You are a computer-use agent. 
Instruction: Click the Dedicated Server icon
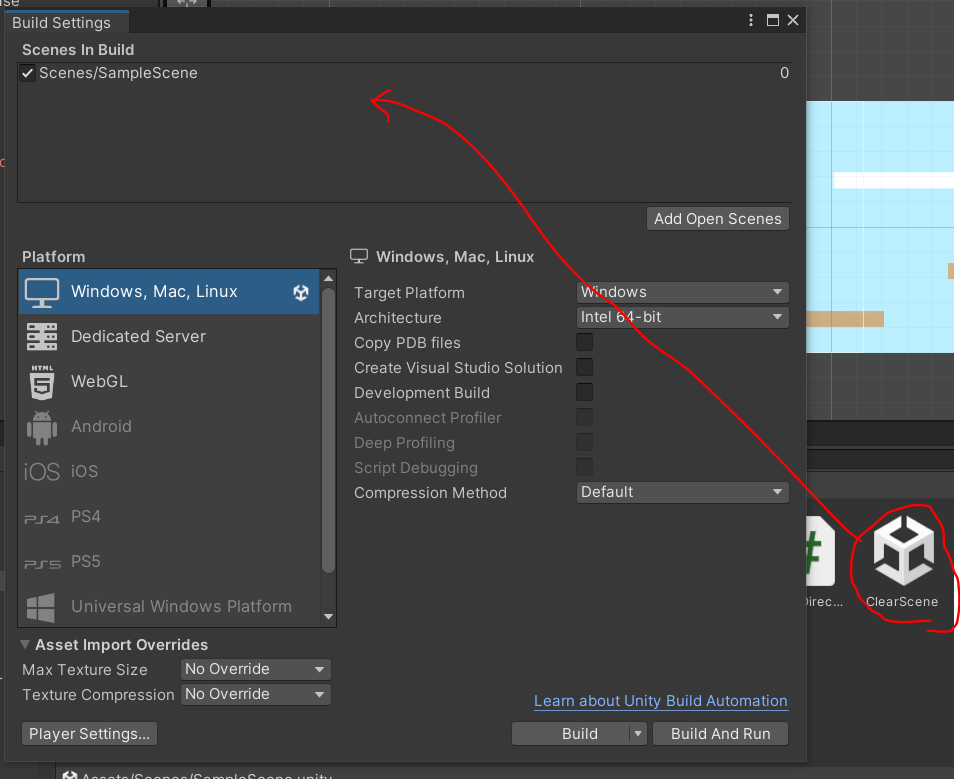42,337
